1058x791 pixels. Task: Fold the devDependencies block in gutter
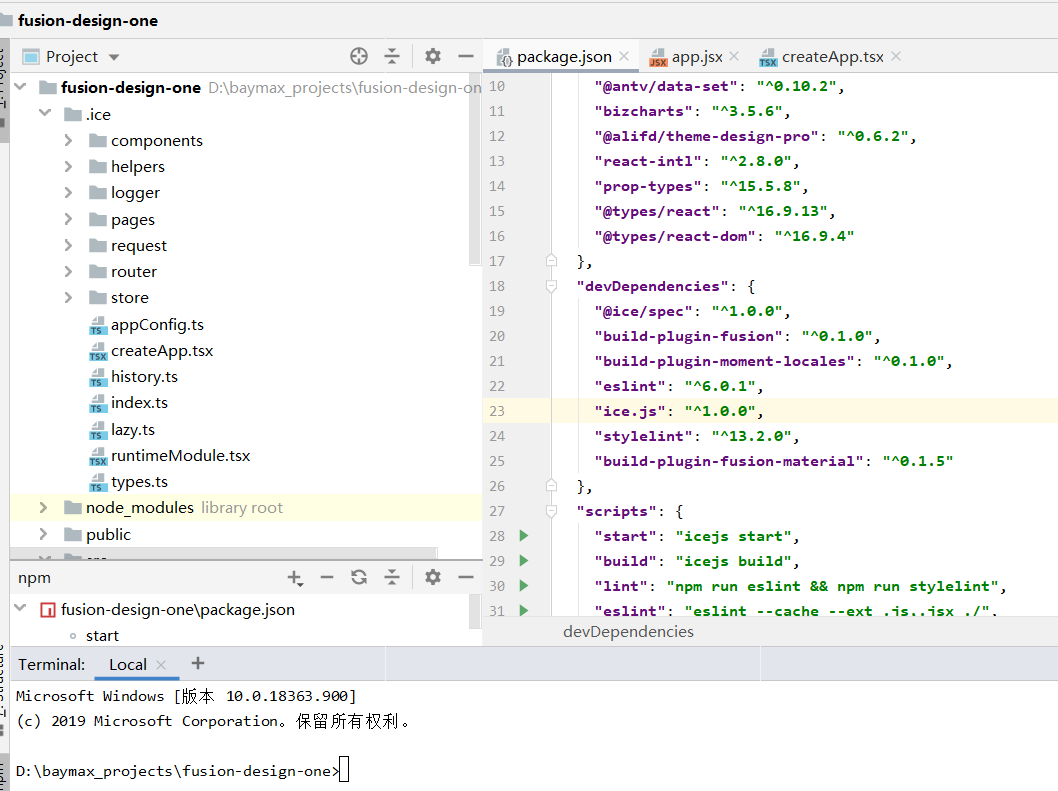pyautogui.click(x=551, y=286)
